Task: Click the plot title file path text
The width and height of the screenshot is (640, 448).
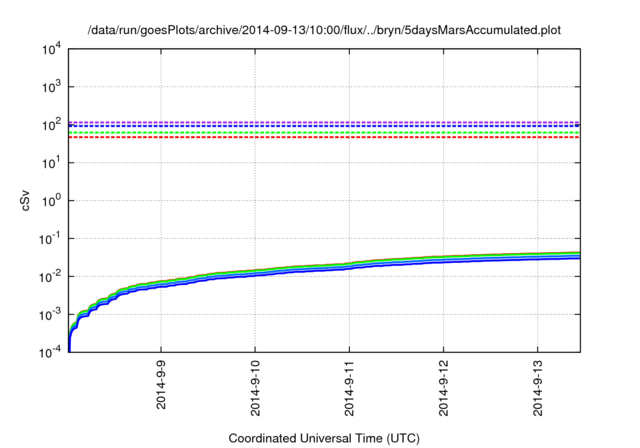Action: tap(324, 30)
